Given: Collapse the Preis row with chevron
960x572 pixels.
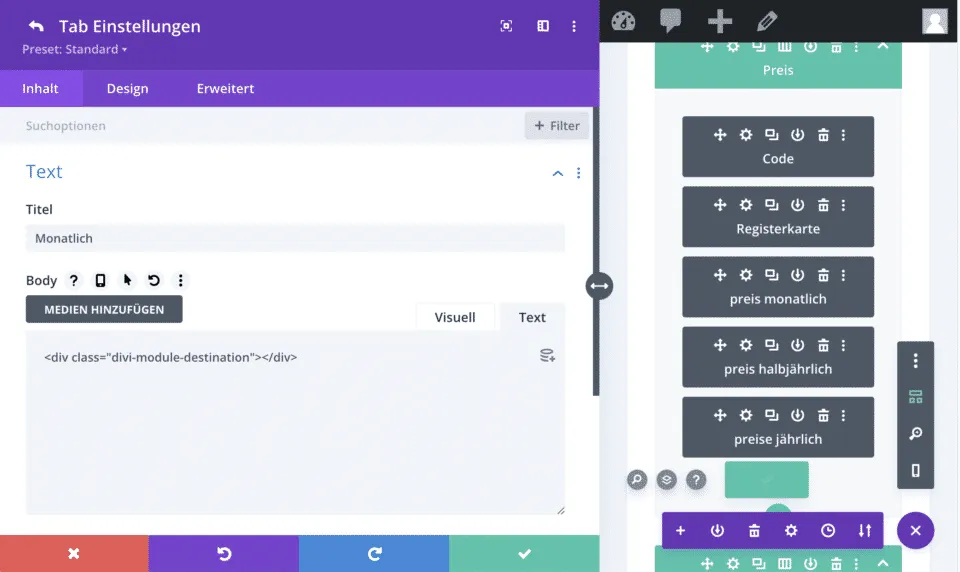Looking at the screenshot, I should [x=882, y=46].
